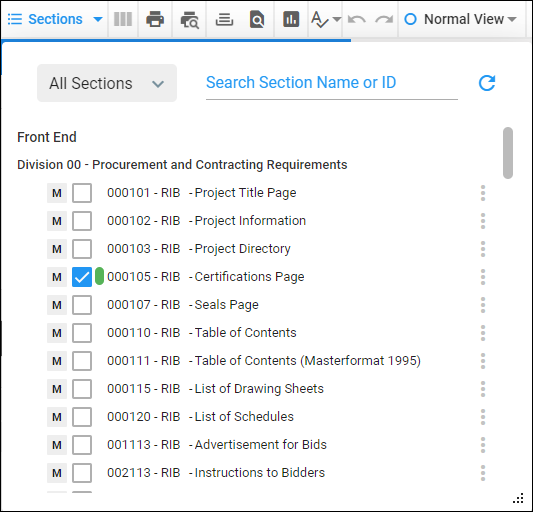Focus the Search Section Name or ID field
Image resolution: width=533 pixels, height=512 pixels.
332,83
